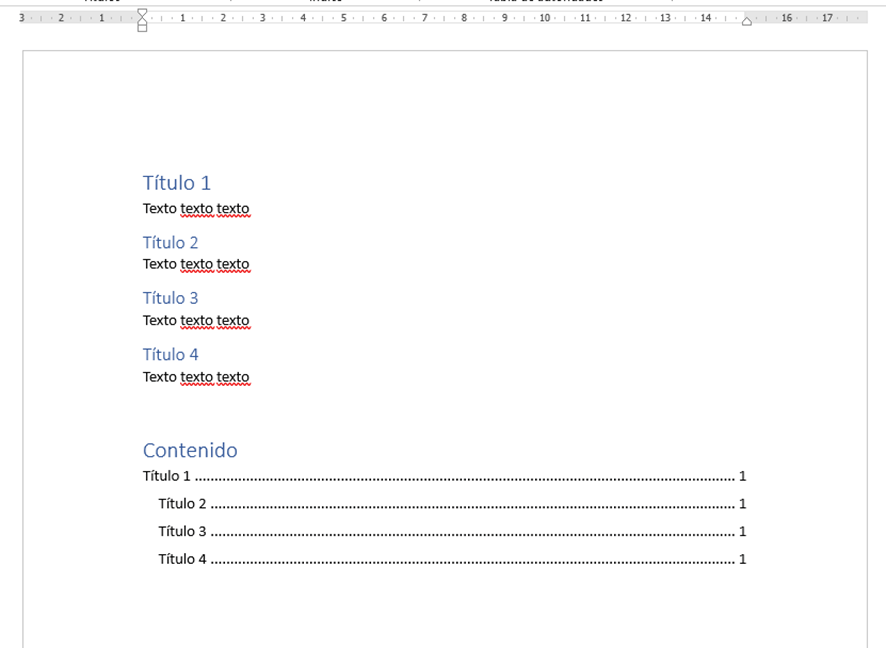Place cursor in the Título 3 heading

[x=170, y=298]
